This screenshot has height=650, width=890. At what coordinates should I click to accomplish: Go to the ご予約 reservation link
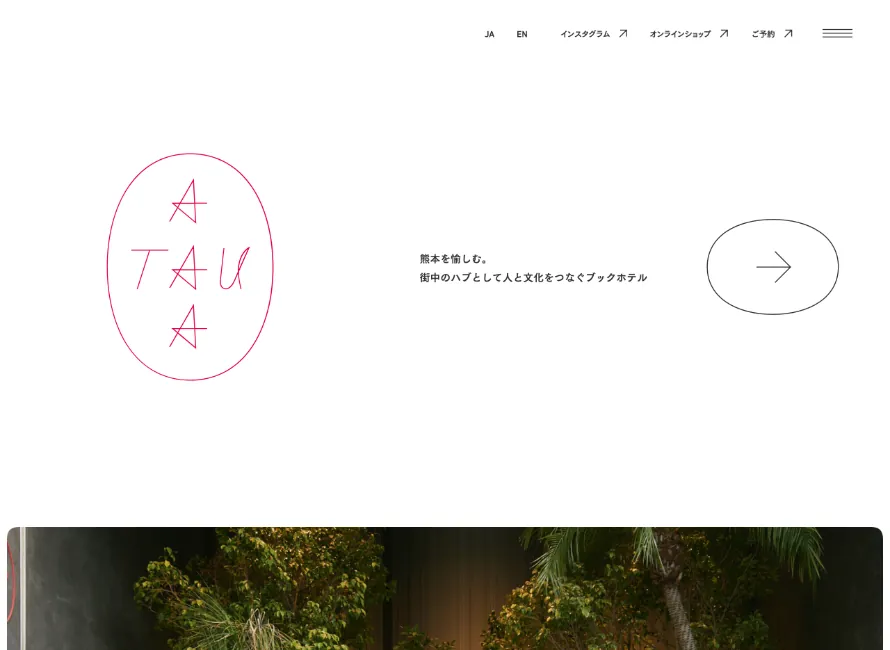763,34
